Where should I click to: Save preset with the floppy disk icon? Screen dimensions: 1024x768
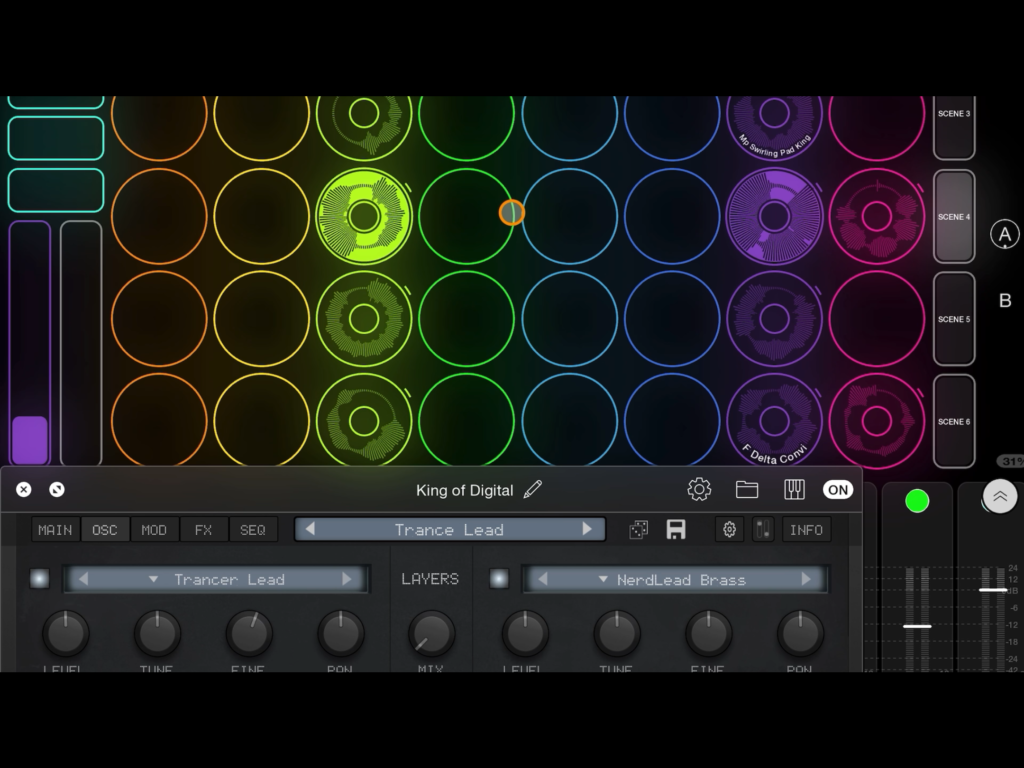(676, 530)
